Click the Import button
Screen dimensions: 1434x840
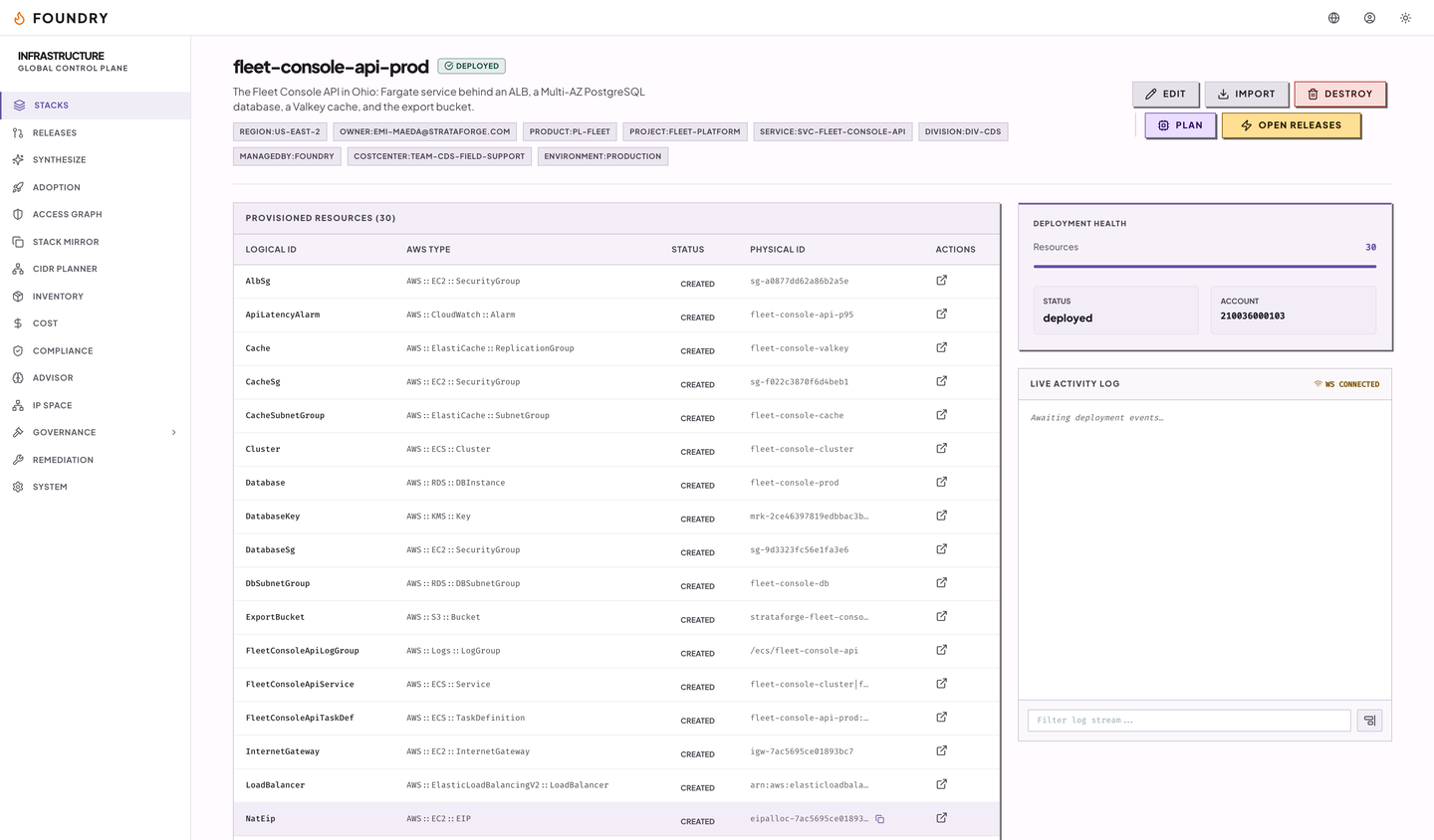tap(1246, 94)
